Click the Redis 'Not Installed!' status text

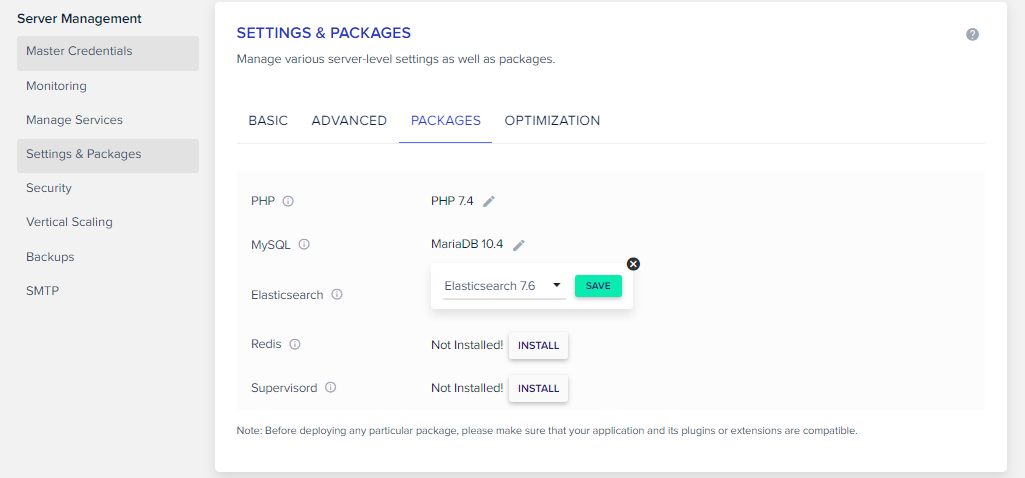click(x=467, y=345)
